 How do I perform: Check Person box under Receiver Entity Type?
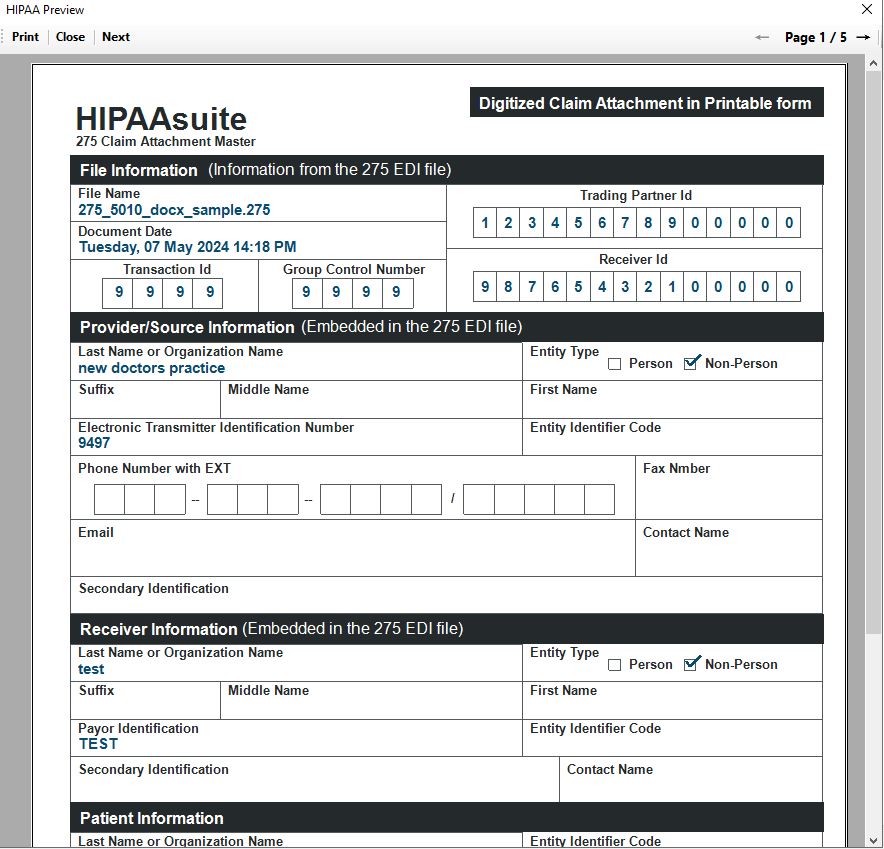pos(615,665)
